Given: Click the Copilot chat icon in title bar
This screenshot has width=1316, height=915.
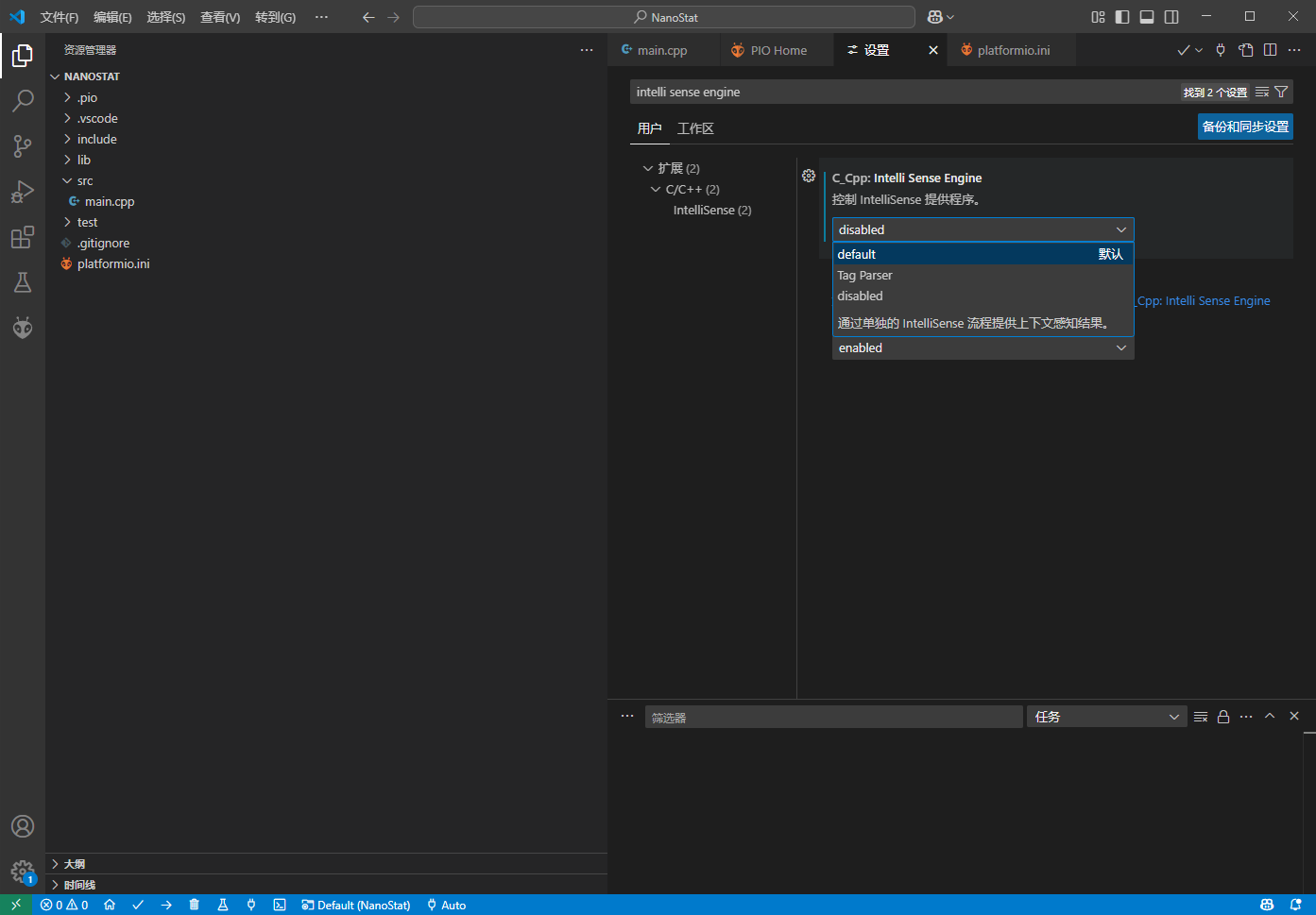Looking at the screenshot, I should tap(935, 17).
